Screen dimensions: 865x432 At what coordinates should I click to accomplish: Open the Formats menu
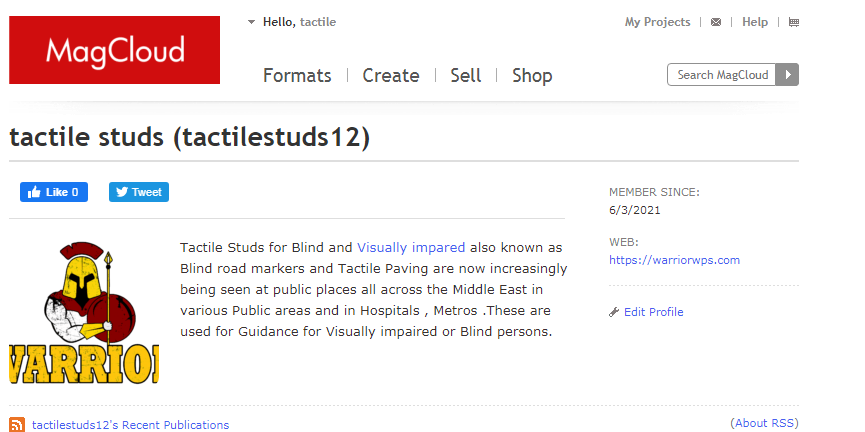point(297,75)
